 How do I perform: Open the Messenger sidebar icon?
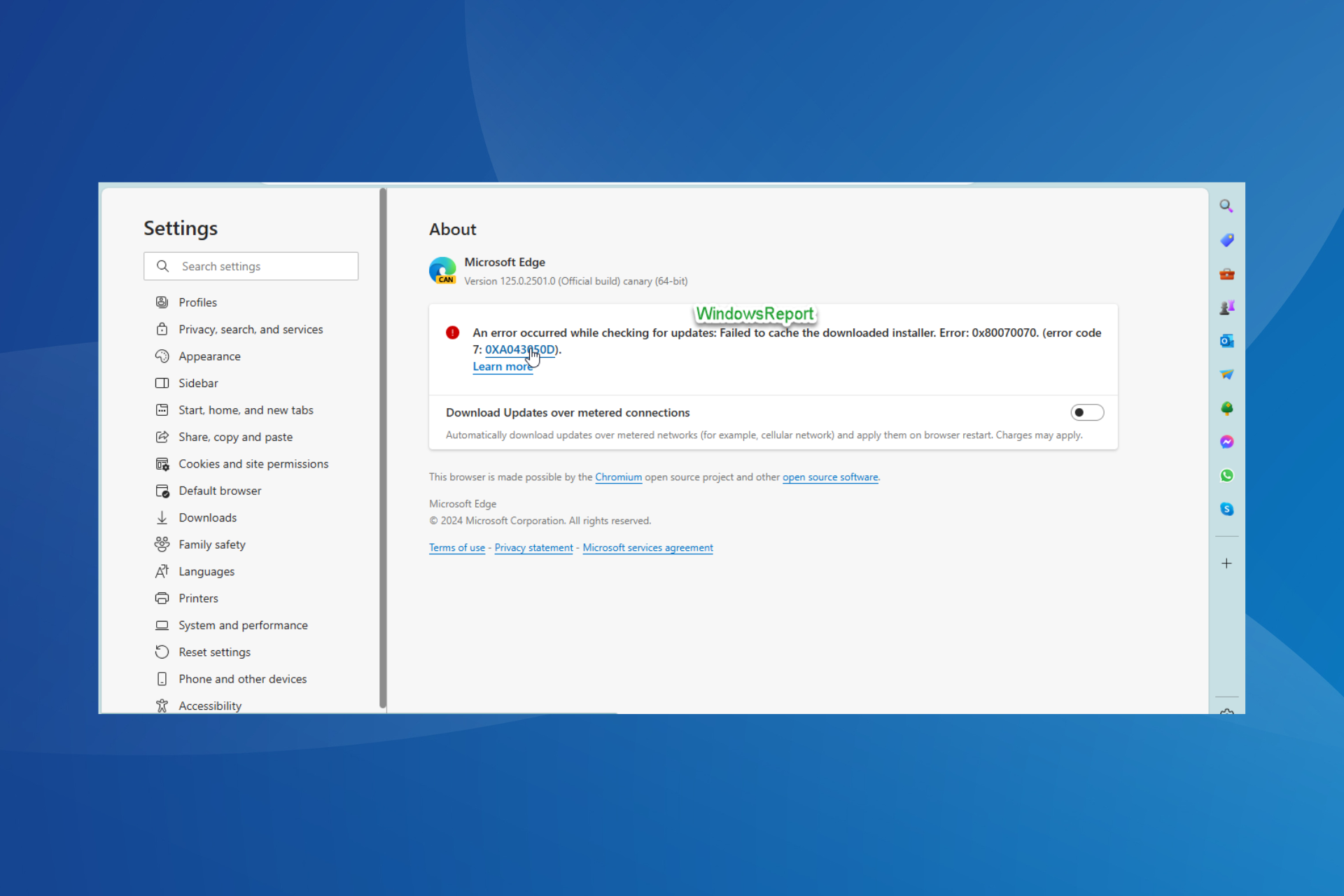pos(1226,442)
